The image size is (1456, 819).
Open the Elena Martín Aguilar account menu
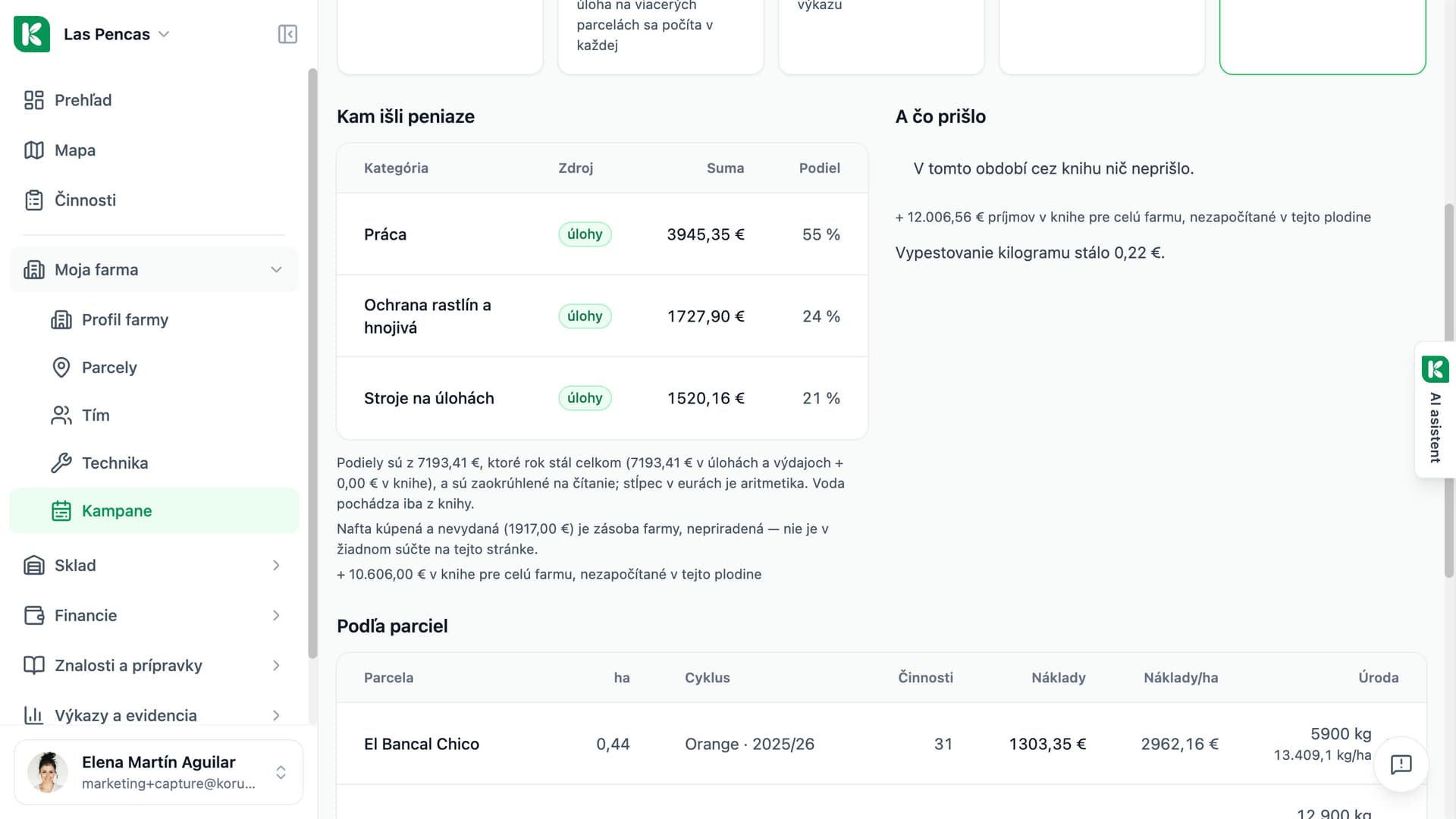158,772
